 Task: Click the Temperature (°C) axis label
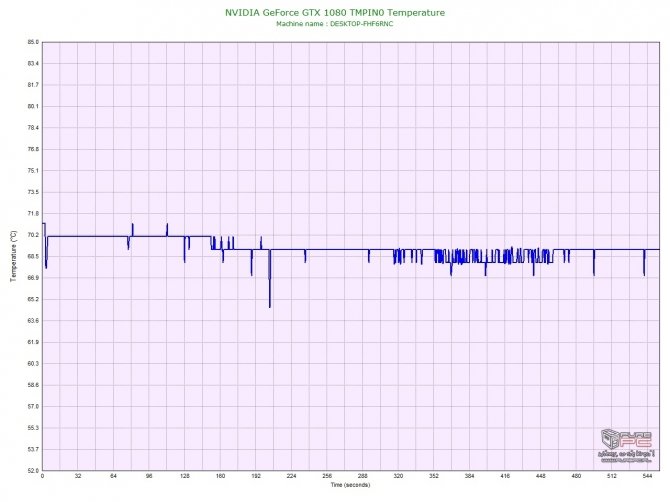[x=13, y=256]
